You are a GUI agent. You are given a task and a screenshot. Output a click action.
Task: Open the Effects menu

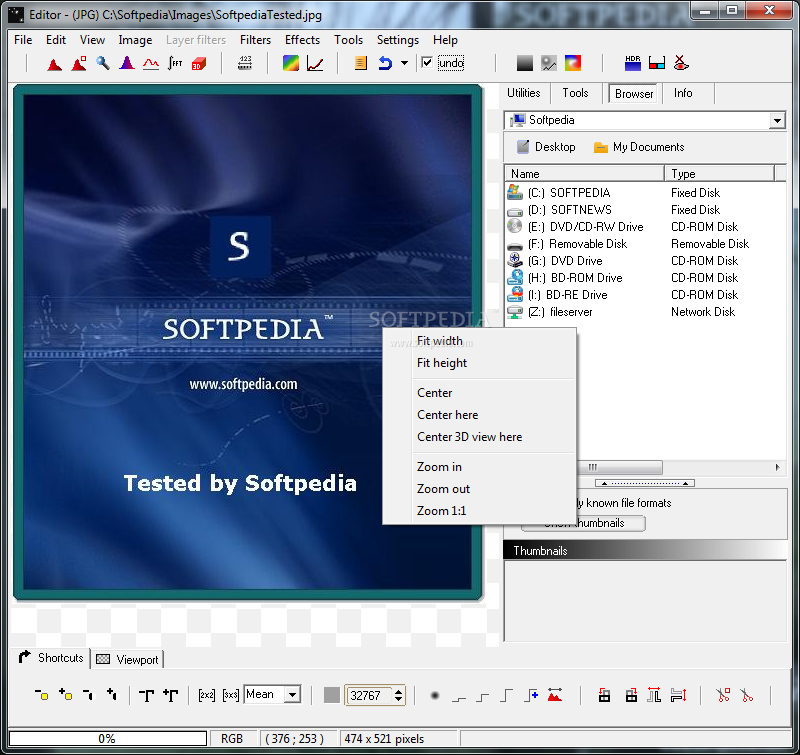coord(302,40)
